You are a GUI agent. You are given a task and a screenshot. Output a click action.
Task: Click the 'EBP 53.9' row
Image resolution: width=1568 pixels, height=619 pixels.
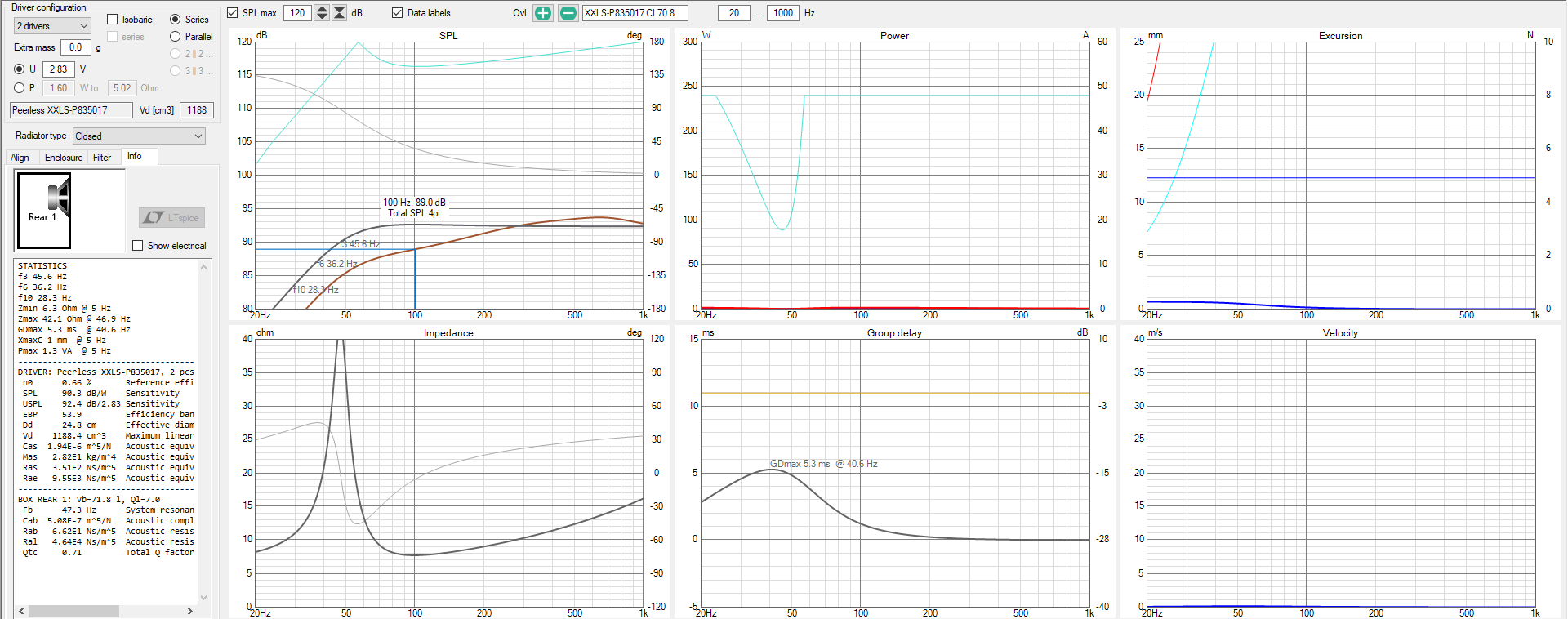(108, 415)
